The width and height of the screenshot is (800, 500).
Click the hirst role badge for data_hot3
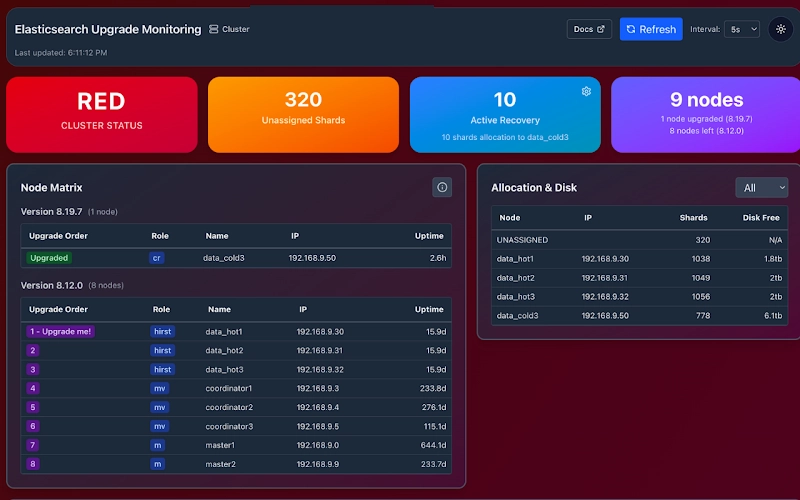pyautogui.click(x=162, y=369)
